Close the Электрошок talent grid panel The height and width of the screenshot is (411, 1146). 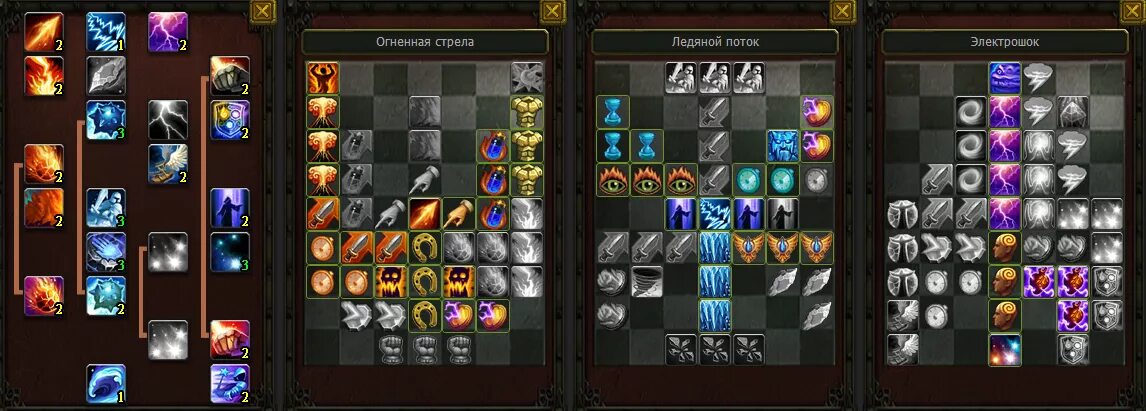pos(1133,11)
